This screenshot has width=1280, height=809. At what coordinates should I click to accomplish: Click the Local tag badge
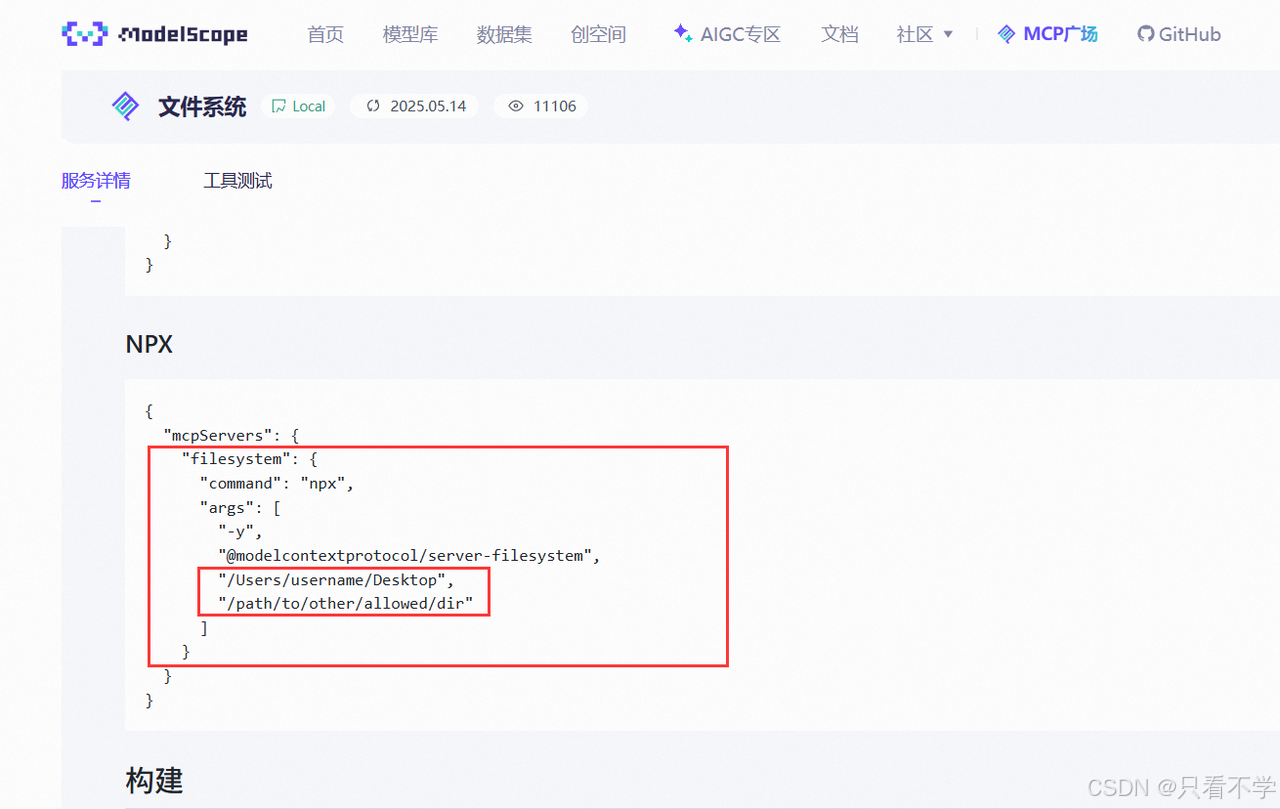pos(299,106)
